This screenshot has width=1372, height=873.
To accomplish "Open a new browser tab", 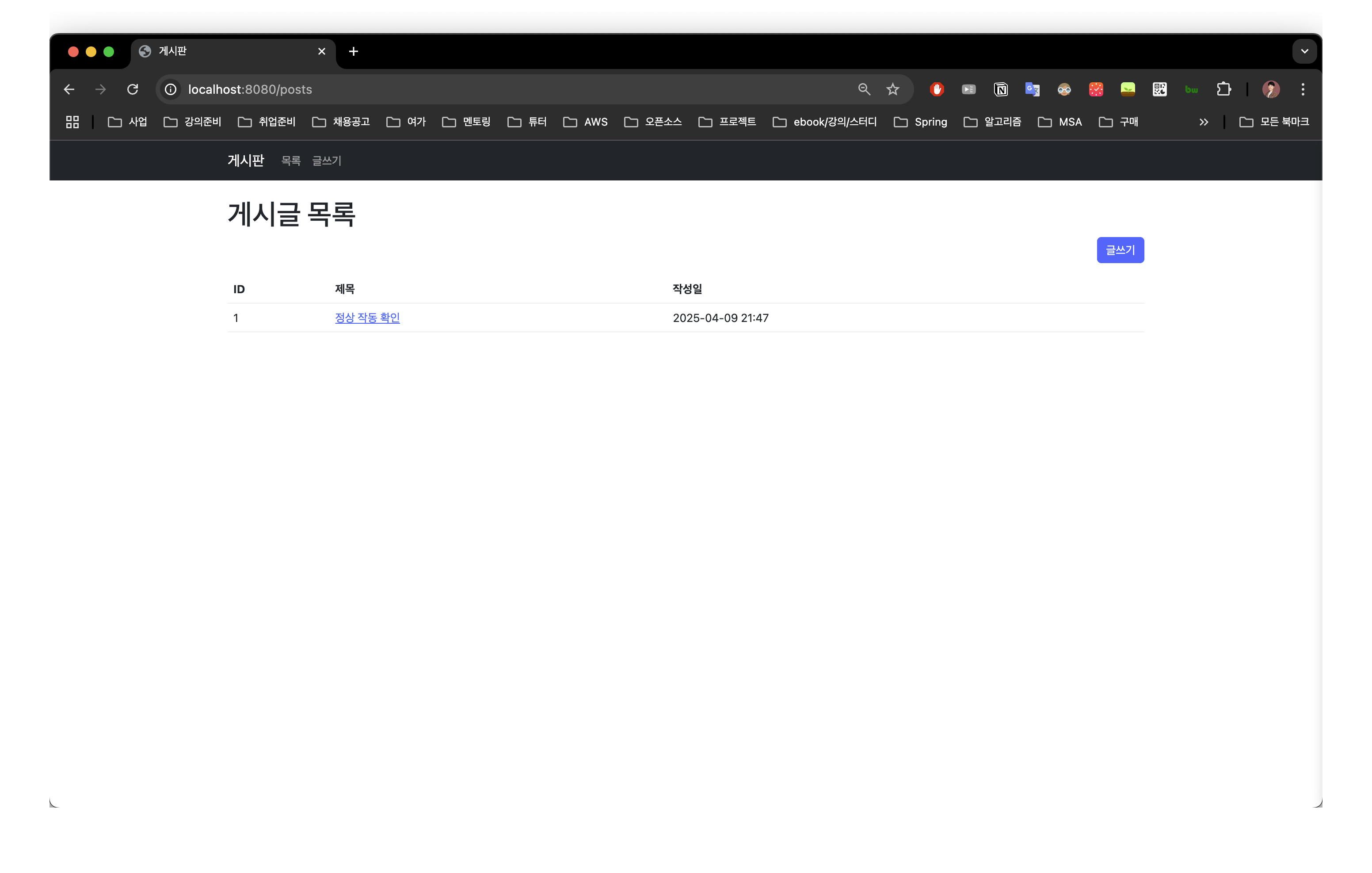I will 353,51.
